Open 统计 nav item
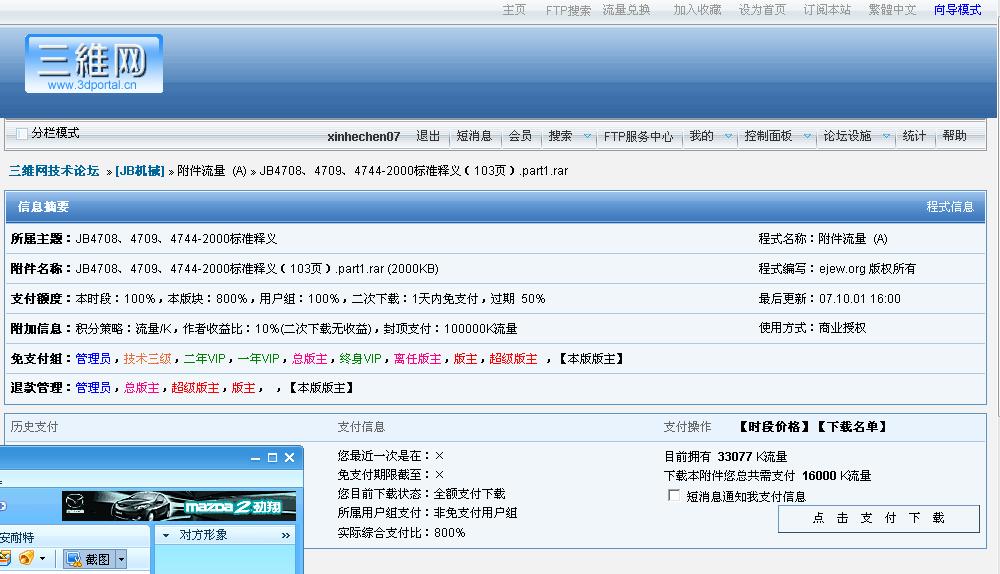Screen dimensions: 1000x574 coord(914,136)
